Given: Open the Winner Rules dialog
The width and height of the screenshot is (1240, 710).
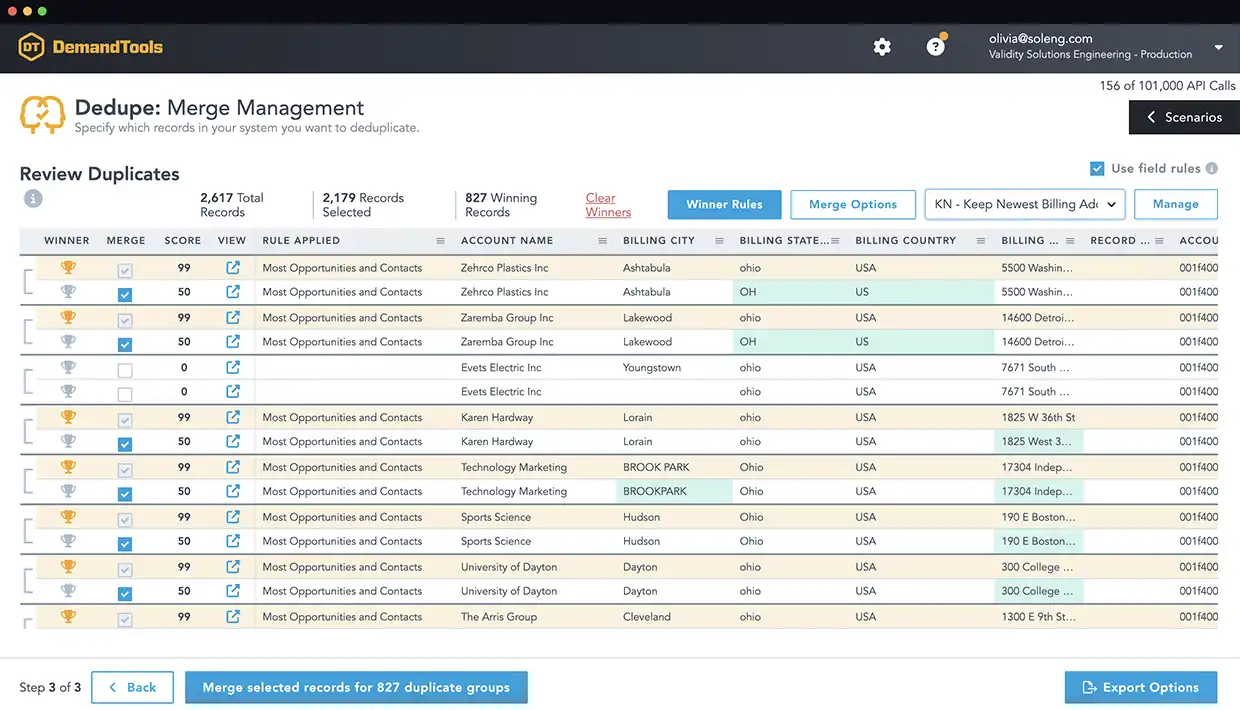Looking at the screenshot, I should click(724, 204).
